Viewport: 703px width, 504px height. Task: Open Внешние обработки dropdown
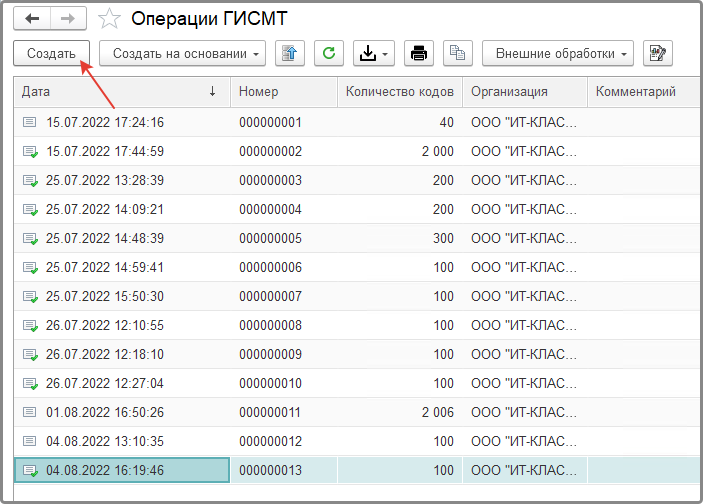558,53
